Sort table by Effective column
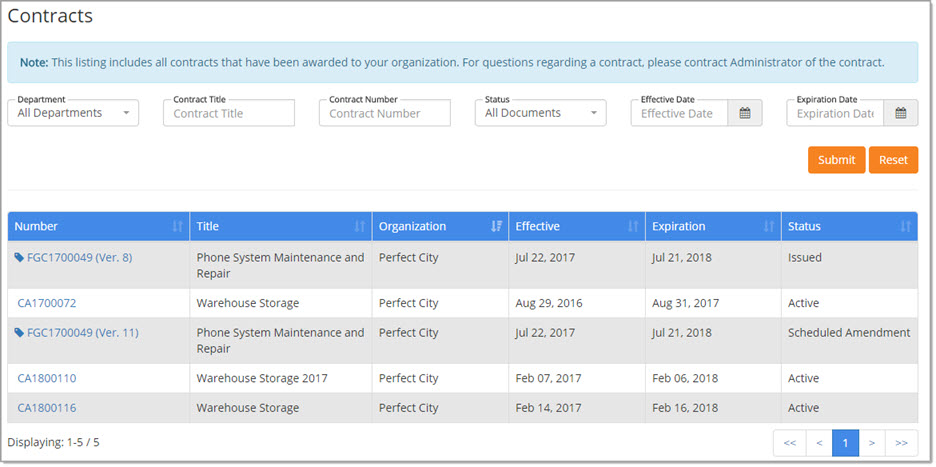Viewport: 936px width, 467px height. coord(632,227)
